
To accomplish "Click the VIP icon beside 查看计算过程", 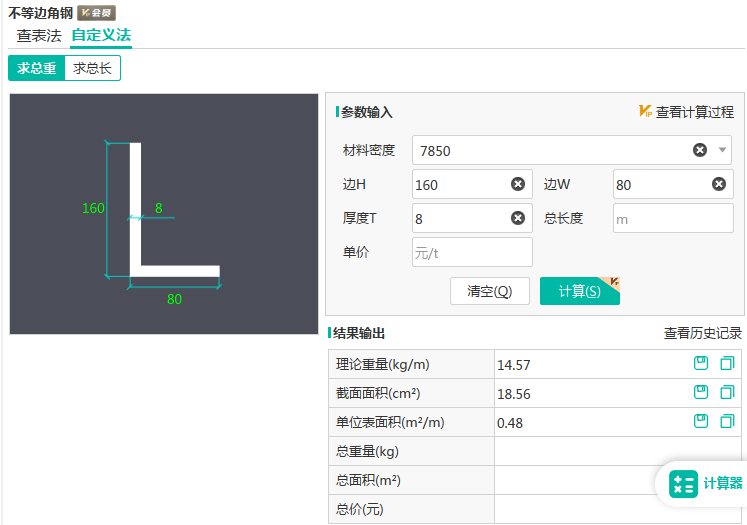I will pos(645,111).
